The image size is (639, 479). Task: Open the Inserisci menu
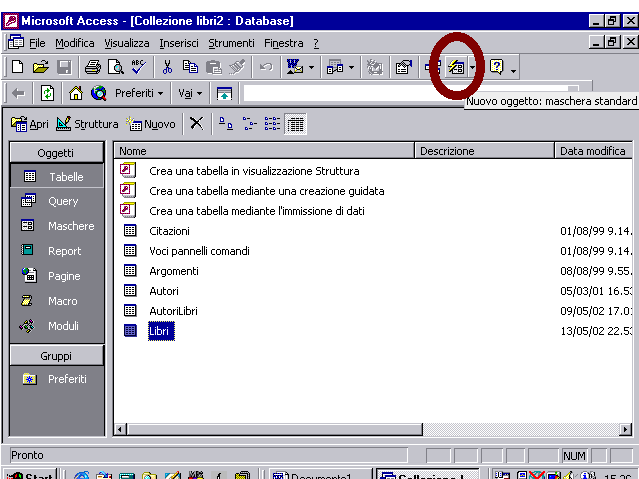(179, 43)
